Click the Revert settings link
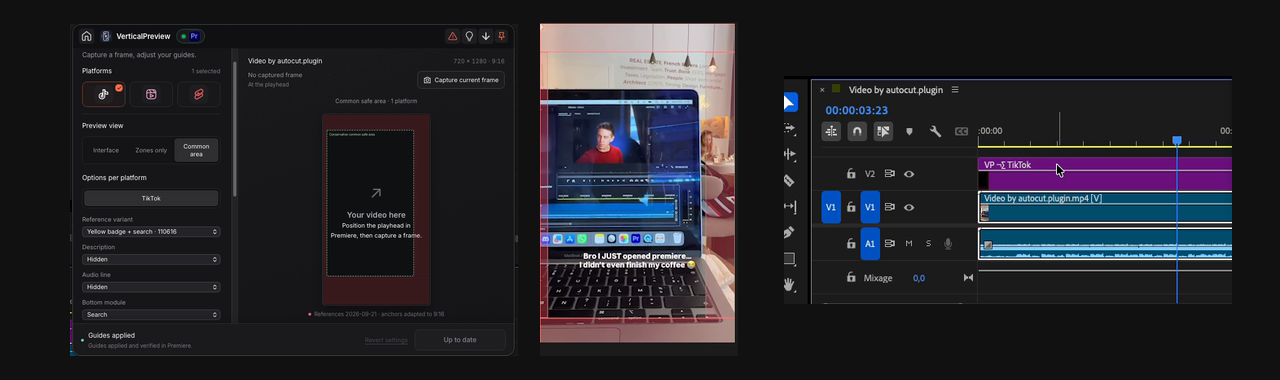This screenshot has width=1280, height=380. click(x=386, y=340)
